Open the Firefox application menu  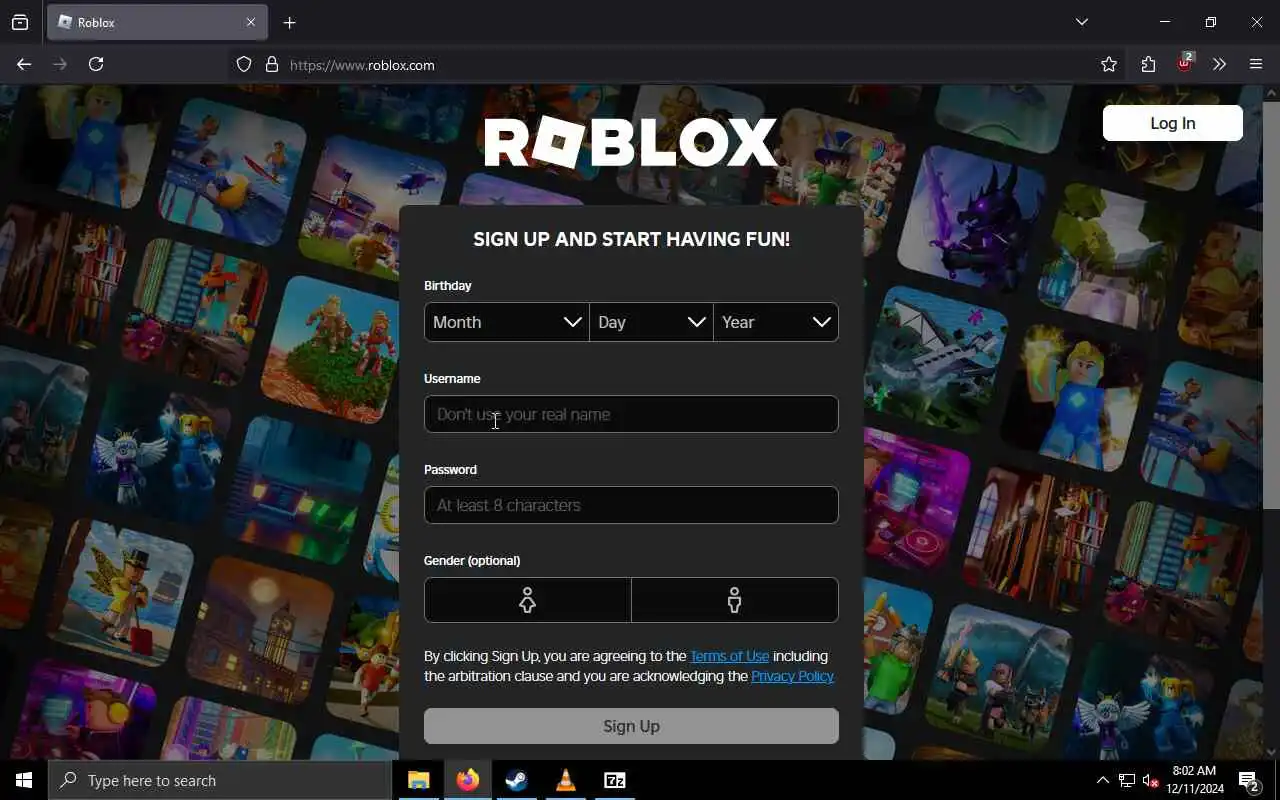(x=1256, y=64)
